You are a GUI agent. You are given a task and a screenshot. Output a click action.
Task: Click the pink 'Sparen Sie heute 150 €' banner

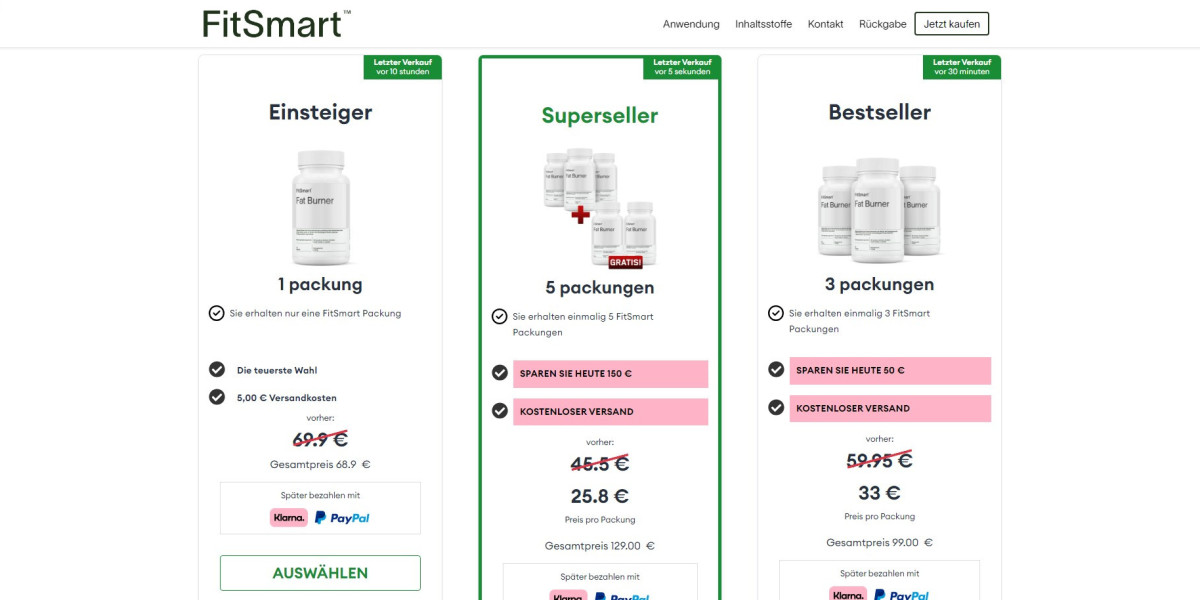click(x=610, y=374)
